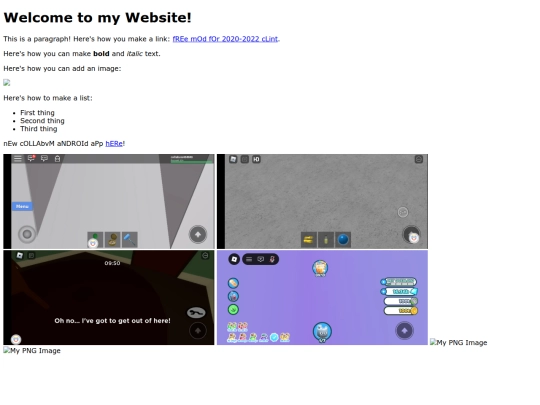540x405 pixels.
Task: Click round Roblox logo button in purple screenshot
Action: (234, 259)
